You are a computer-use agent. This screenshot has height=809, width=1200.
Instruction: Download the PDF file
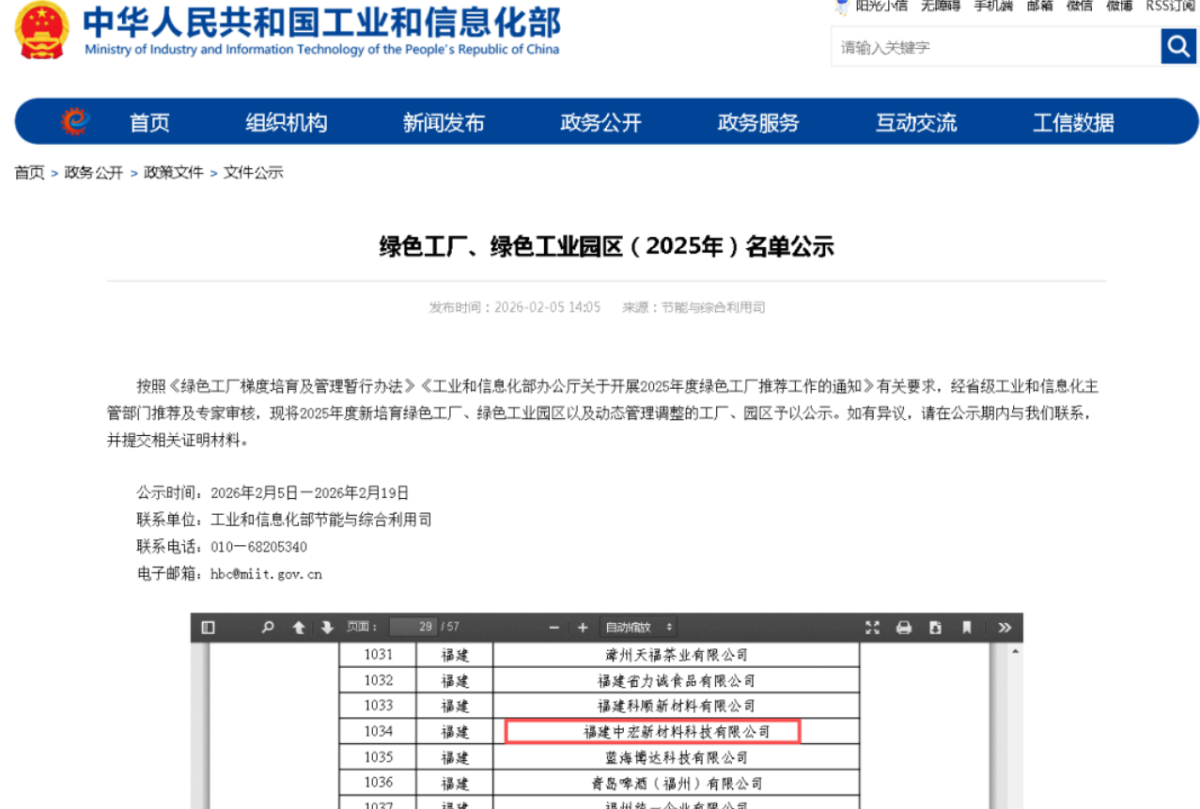[935, 627]
